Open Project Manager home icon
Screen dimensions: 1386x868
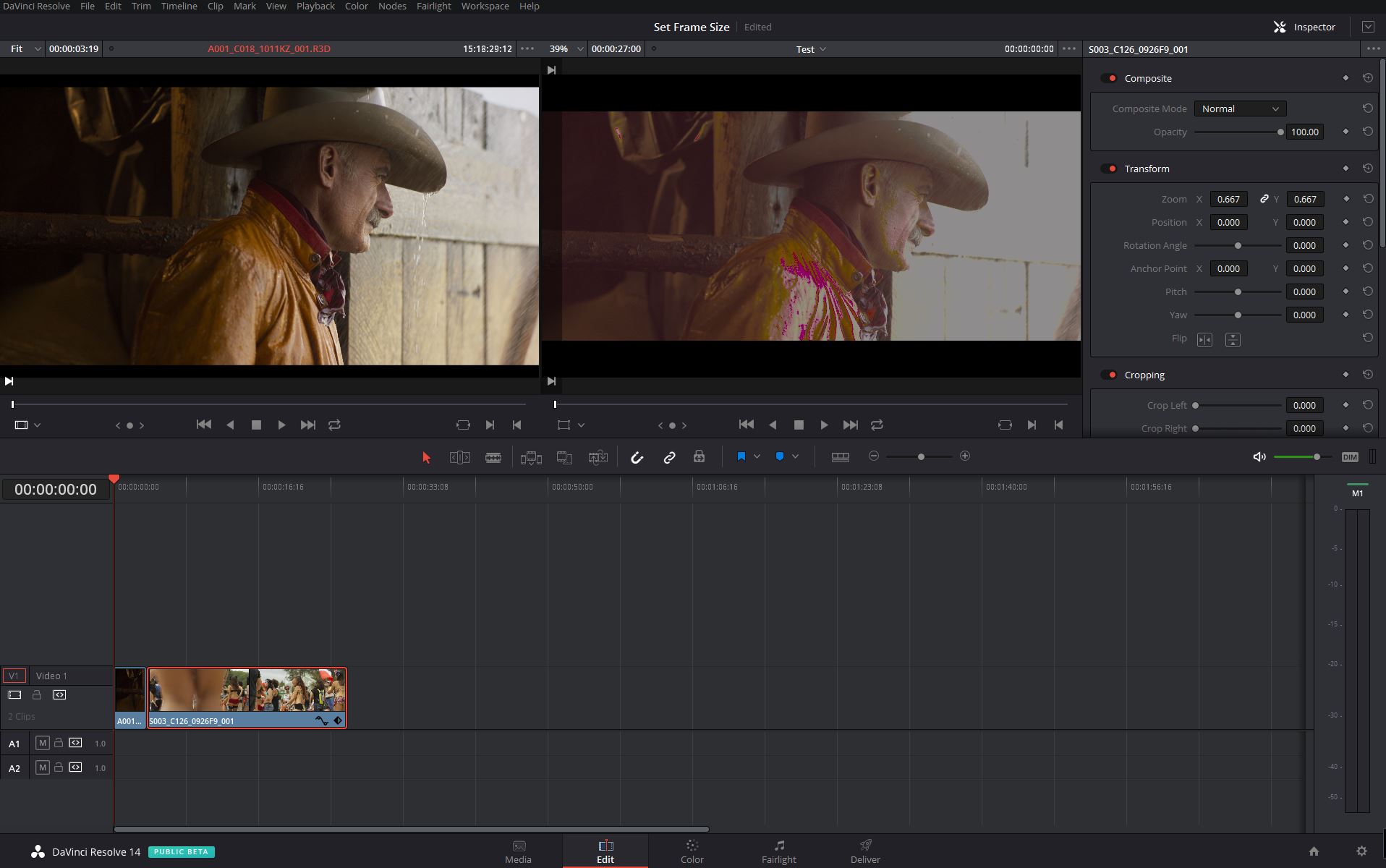tap(1314, 851)
